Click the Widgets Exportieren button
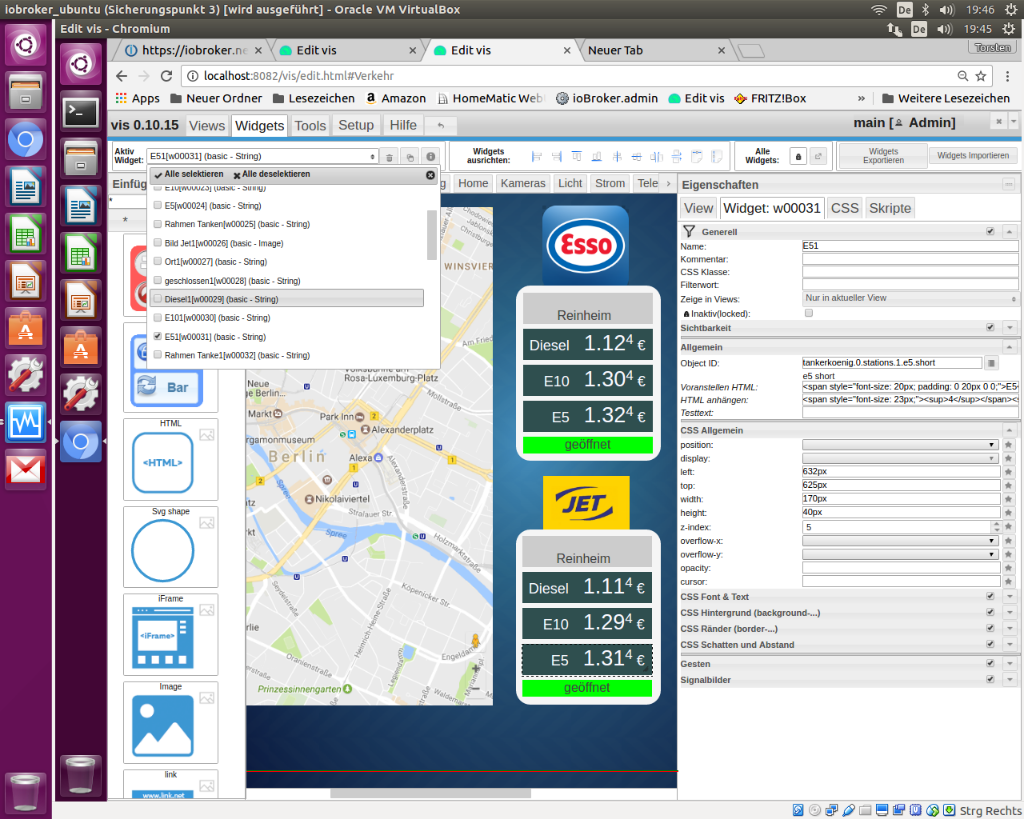The image size is (1024, 819). 883,156
